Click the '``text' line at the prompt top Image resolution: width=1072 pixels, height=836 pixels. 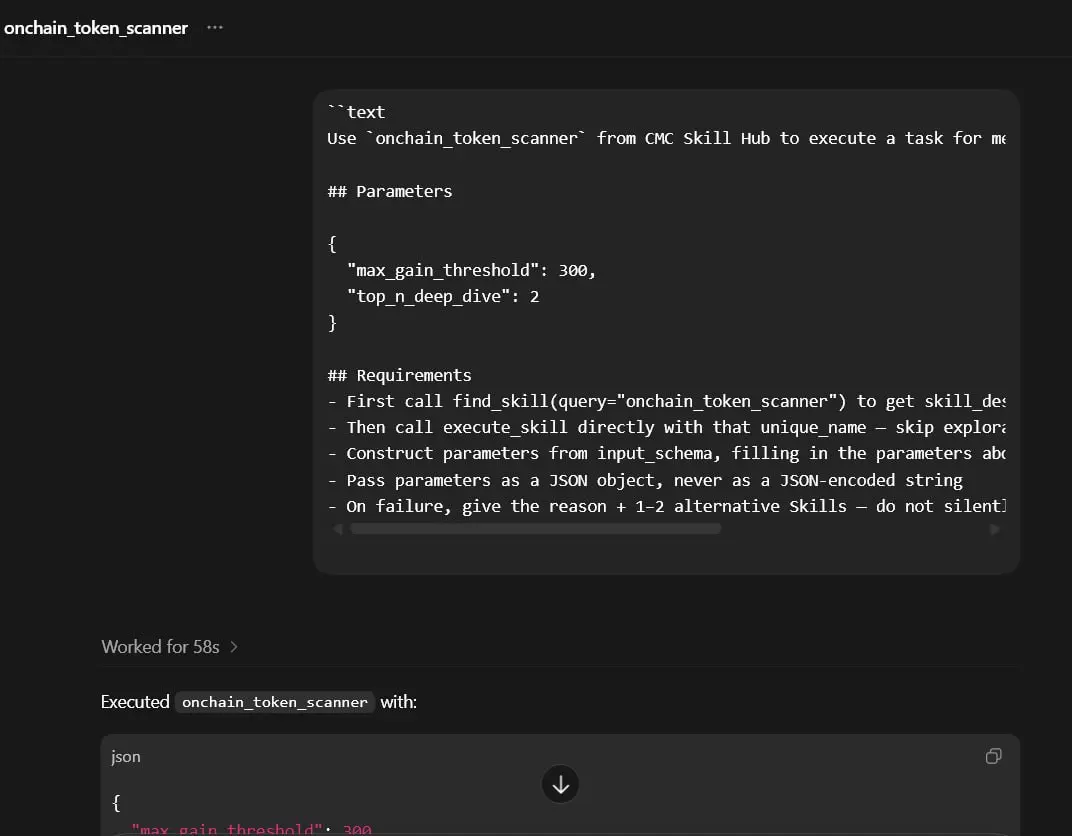click(x=356, y=112)
